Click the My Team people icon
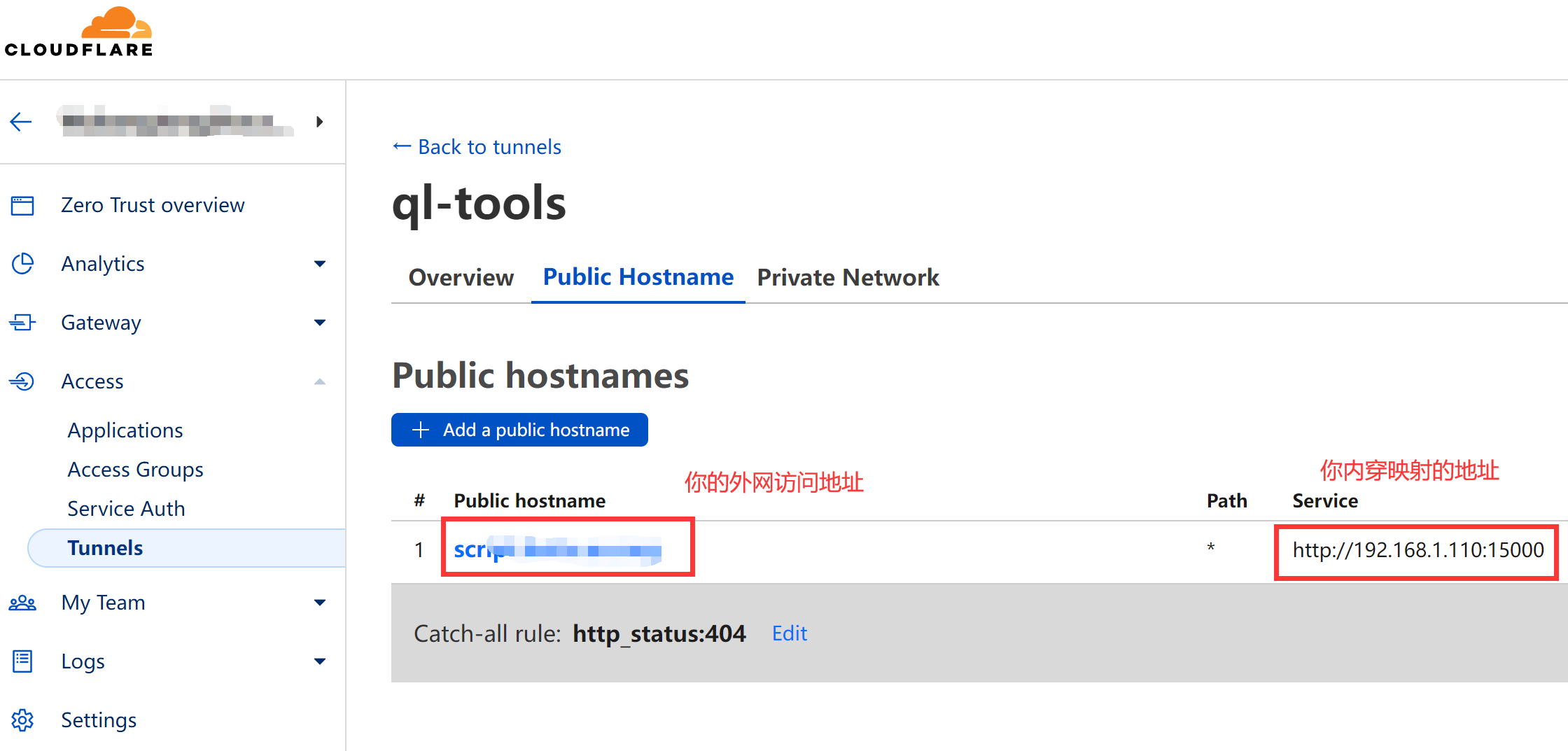1568x751 pixels. click(22, 603)
